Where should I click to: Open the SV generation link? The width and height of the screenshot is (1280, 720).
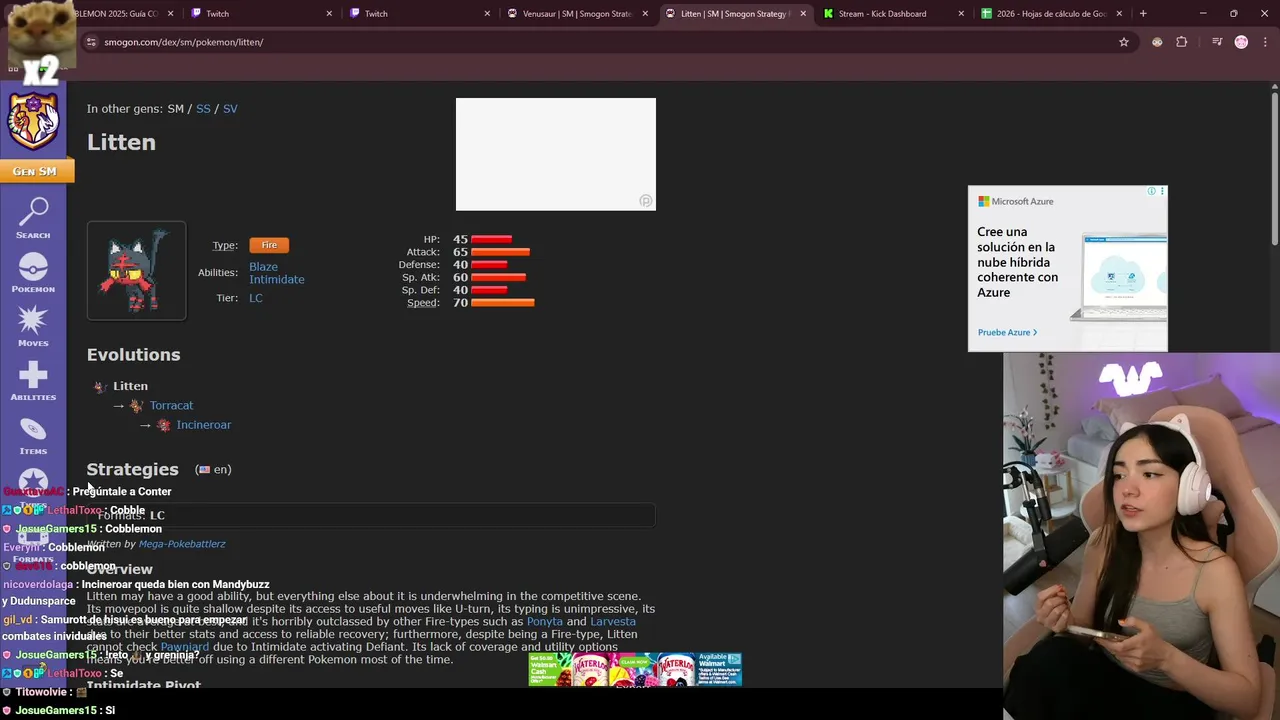coord(230,108)
